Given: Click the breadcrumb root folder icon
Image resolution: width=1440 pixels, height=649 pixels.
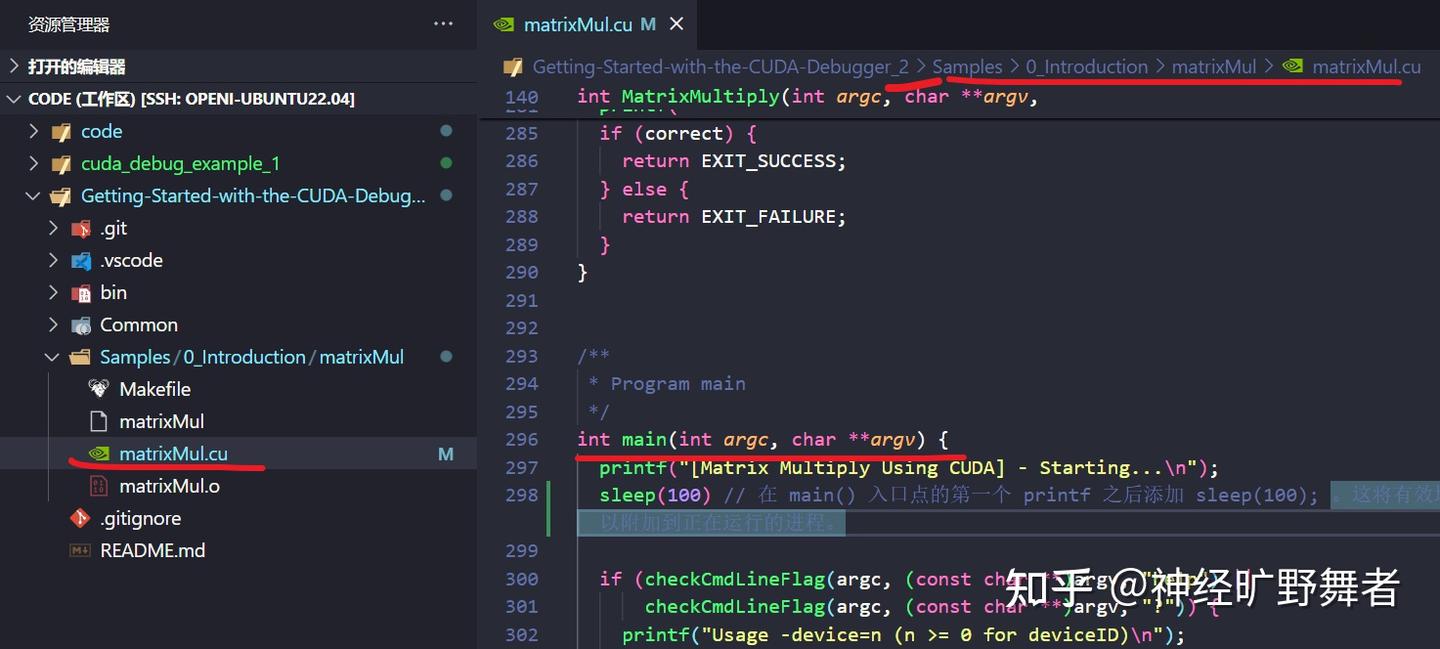Looking at the screenshot, I should tap(513, 67).
